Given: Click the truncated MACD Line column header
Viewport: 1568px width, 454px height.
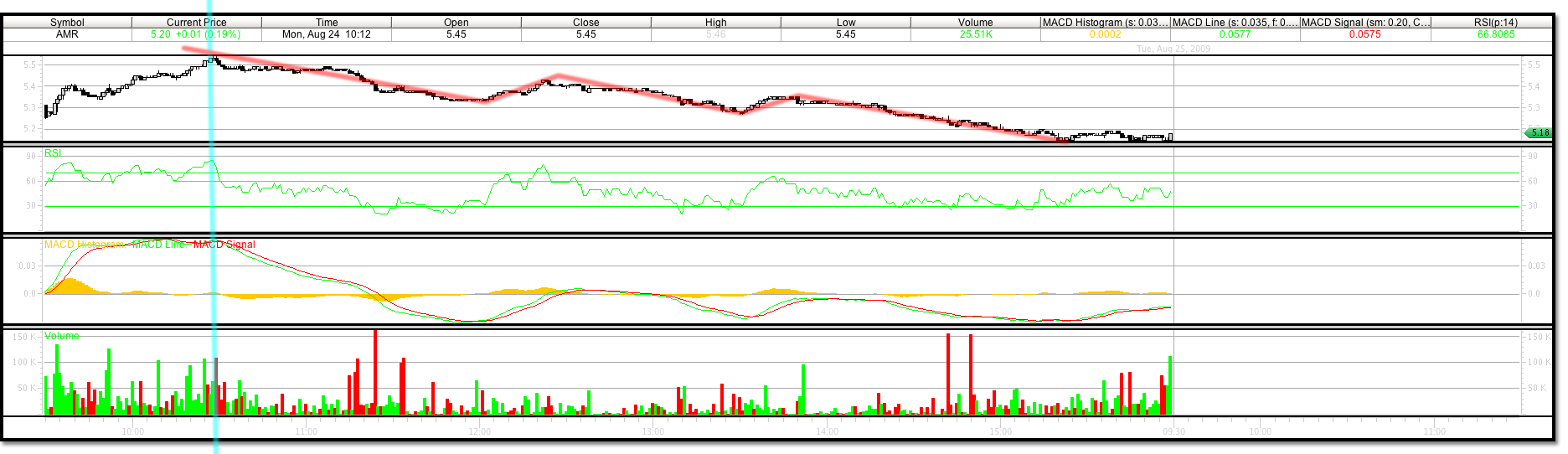Looking at the screenshot, I should click(x=1235, y=23).
